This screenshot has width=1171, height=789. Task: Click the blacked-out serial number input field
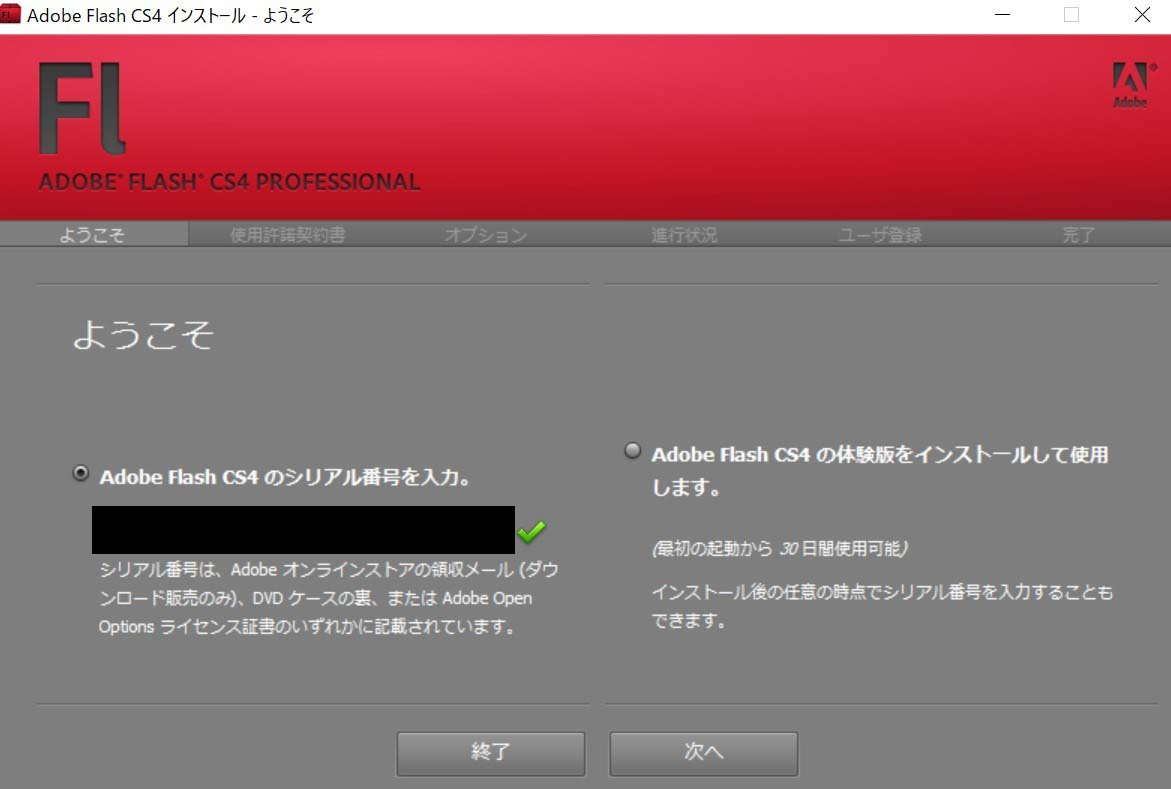pos(303,530)
